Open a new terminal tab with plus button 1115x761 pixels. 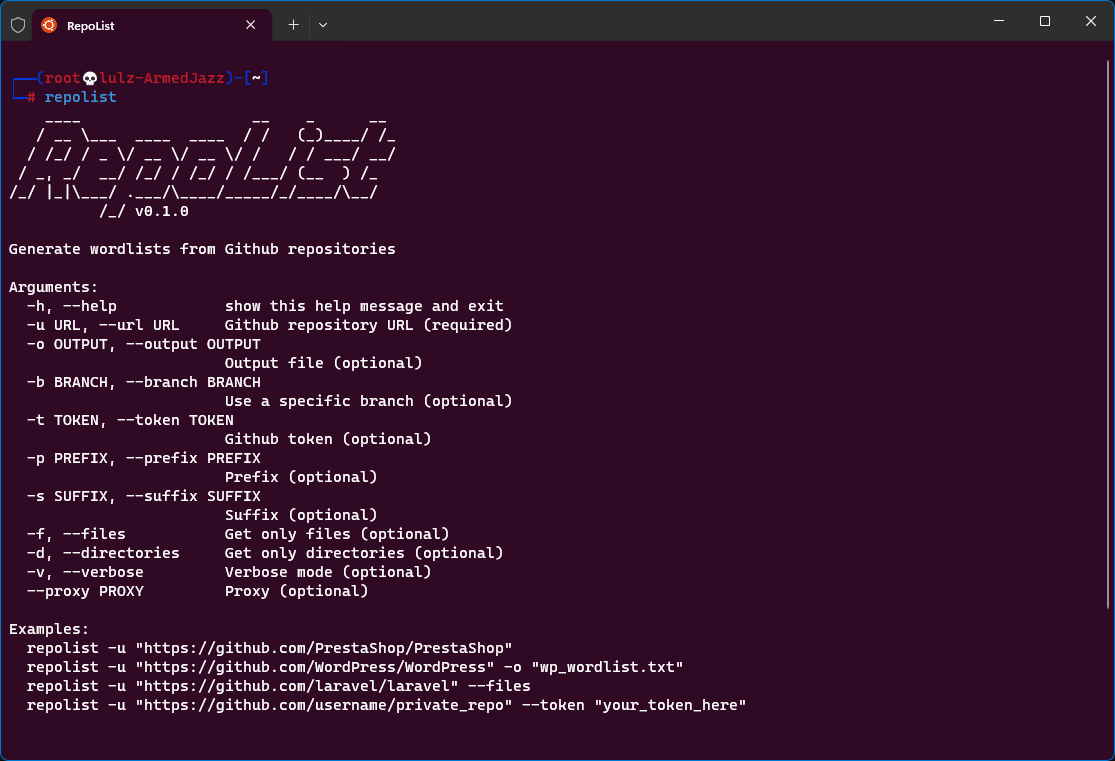(293, 25)
